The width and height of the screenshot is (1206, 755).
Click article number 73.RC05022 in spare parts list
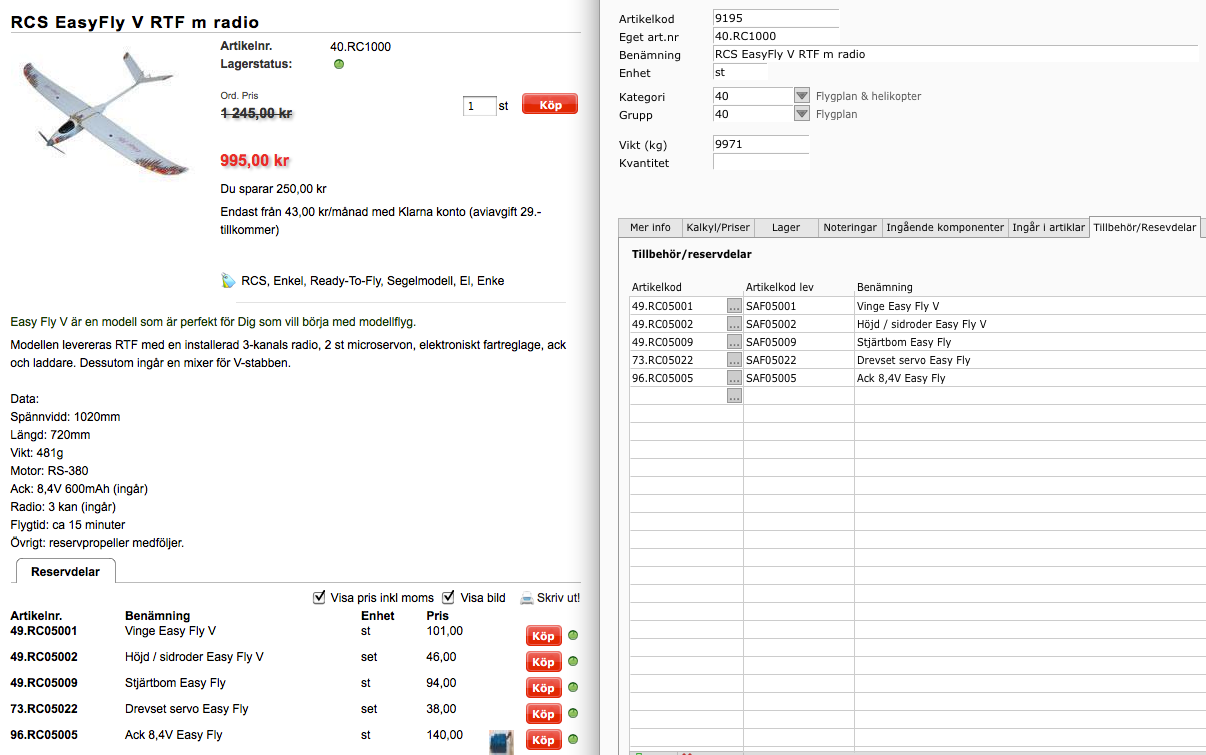44,709
